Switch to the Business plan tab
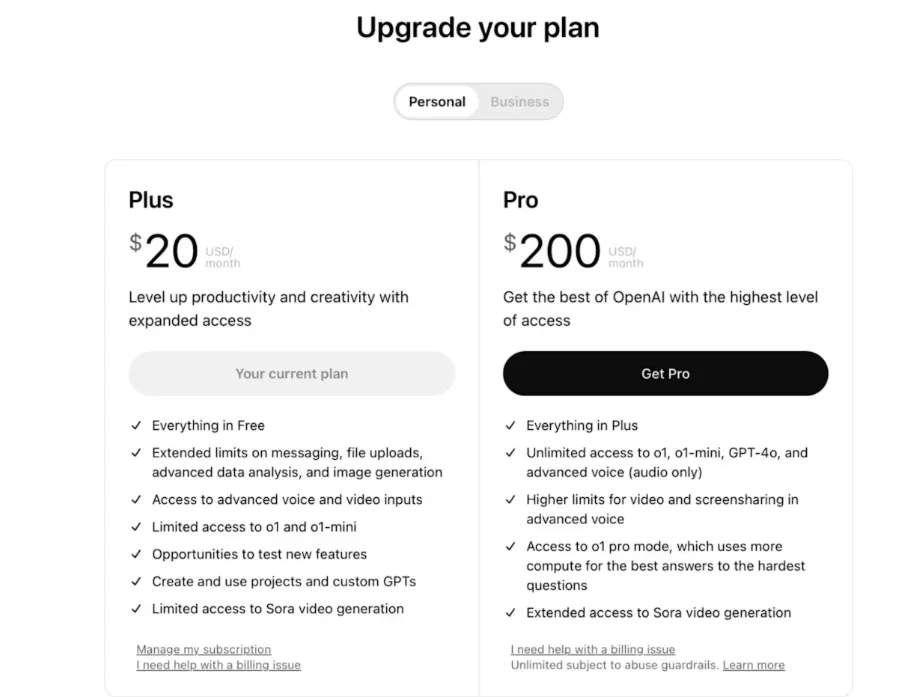Viewport: 906px width, 697px height. point(519,102)
